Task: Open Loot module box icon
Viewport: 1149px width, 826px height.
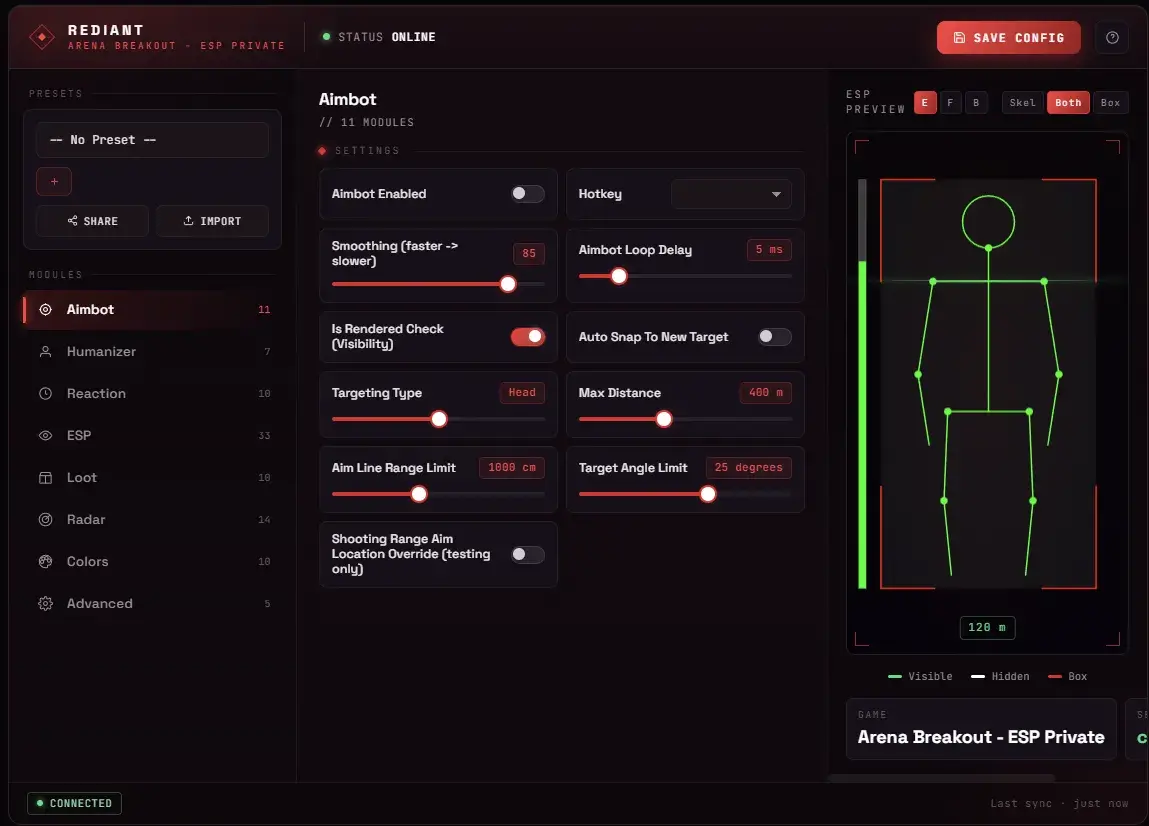Action: pyautogui.click(x=45, y=477)
